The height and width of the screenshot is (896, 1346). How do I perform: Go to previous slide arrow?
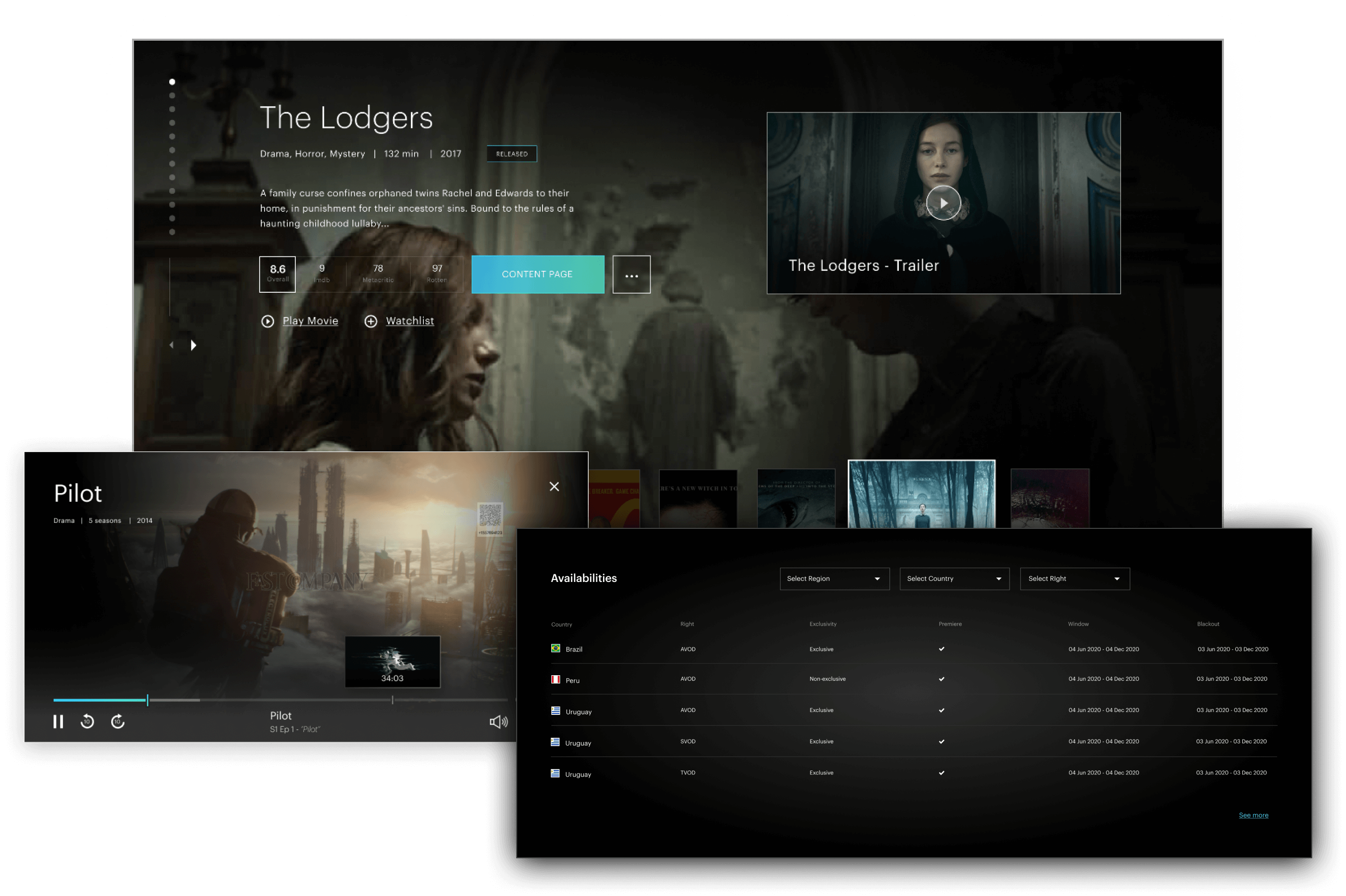[x=171, y=345]
